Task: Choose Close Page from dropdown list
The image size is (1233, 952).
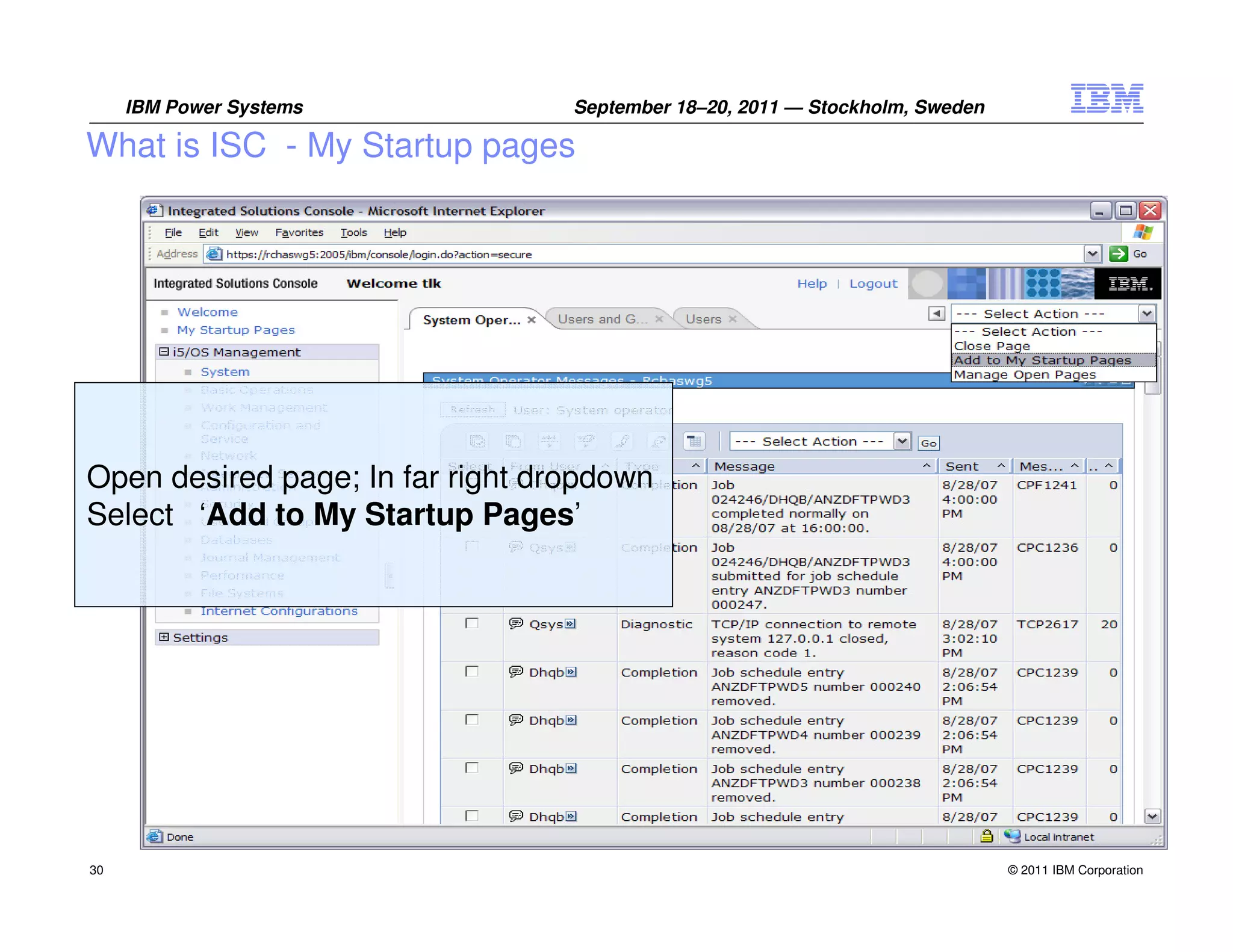Action: 1054,346
